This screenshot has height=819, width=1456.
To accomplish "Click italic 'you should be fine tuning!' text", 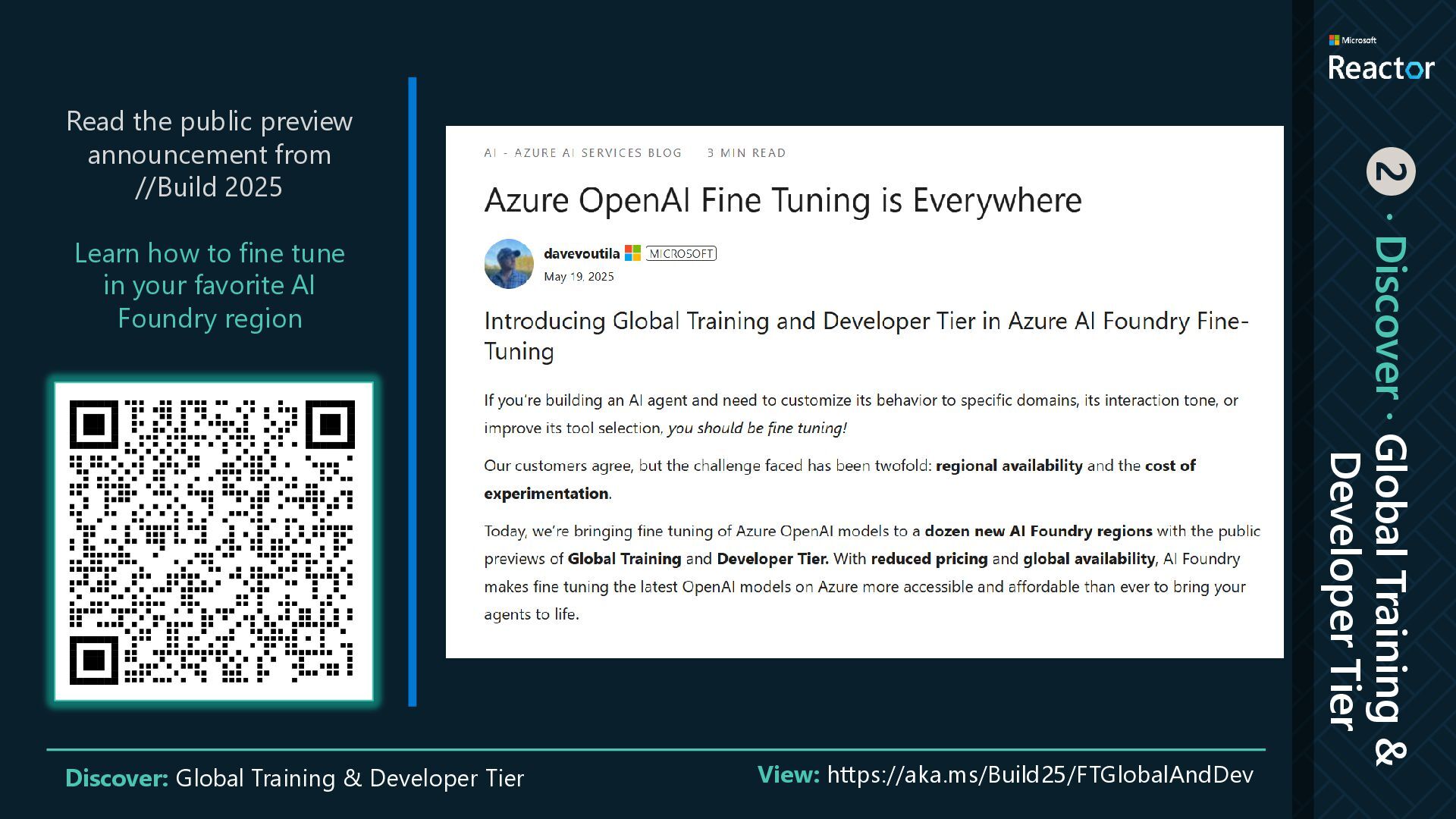I will tap(757, 428).
